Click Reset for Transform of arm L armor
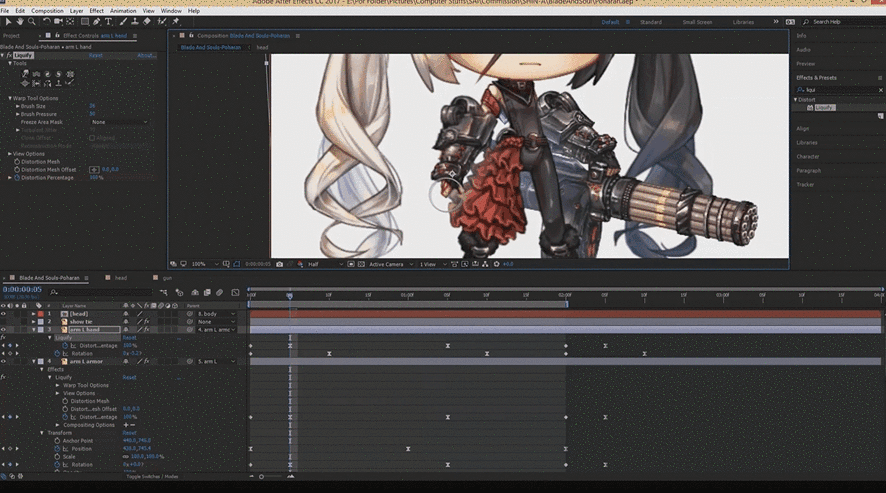886x493 pixels. point(129,433)
